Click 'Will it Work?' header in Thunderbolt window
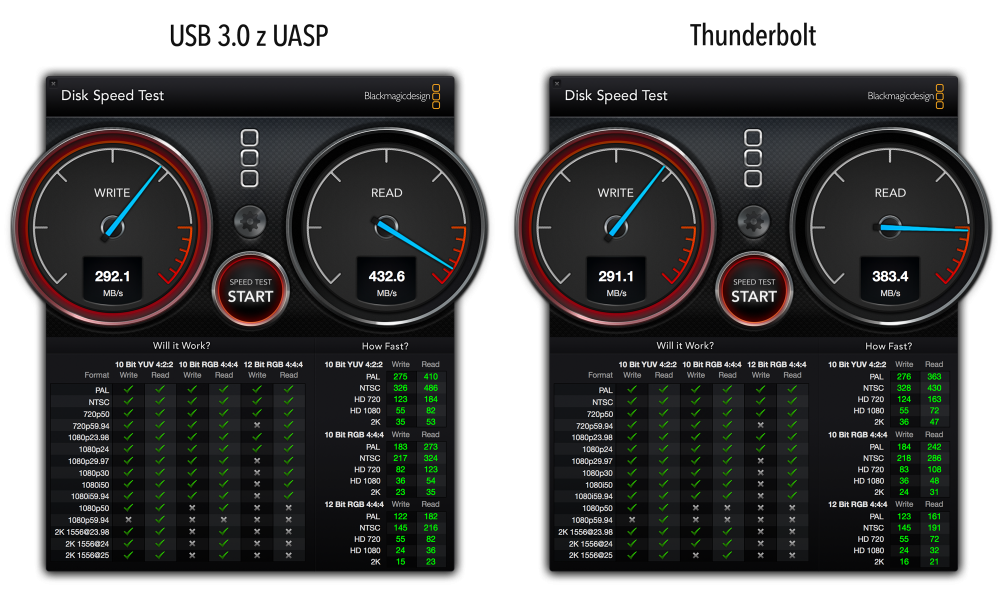Image resolution: width=1000 pixels, height=595 pixels. 685,346
